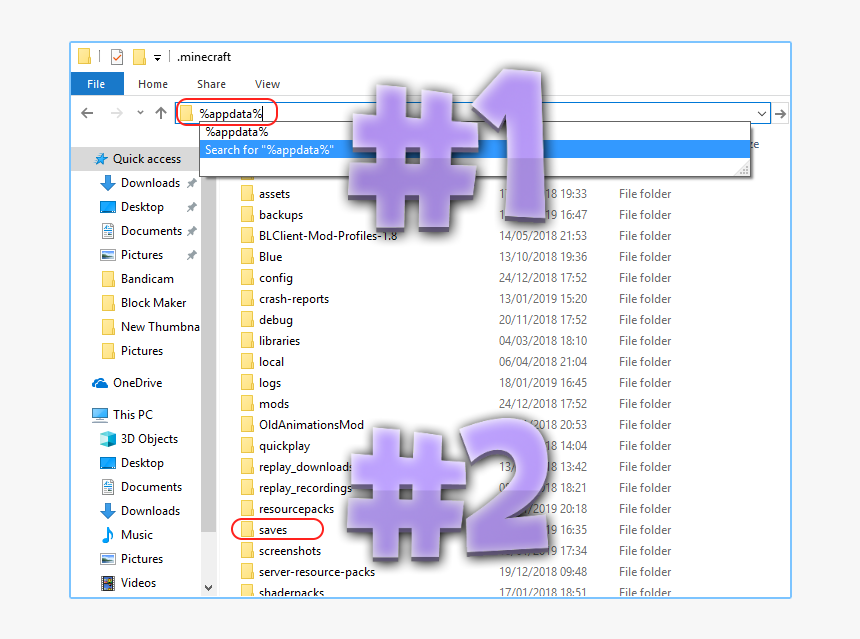Unpin Documents from Quick access

(x=191, y=230)
